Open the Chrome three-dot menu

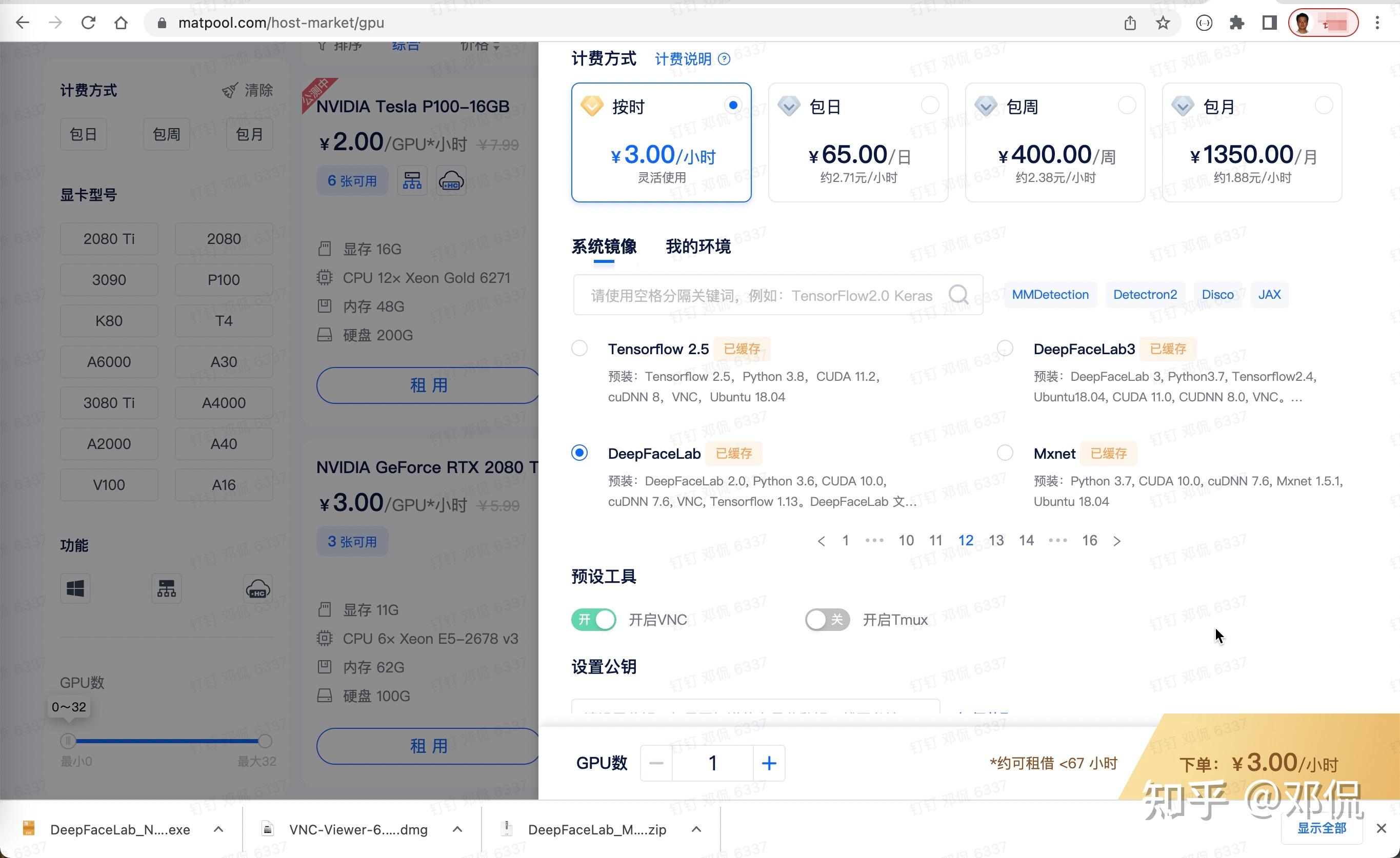tap(1377, 23)
